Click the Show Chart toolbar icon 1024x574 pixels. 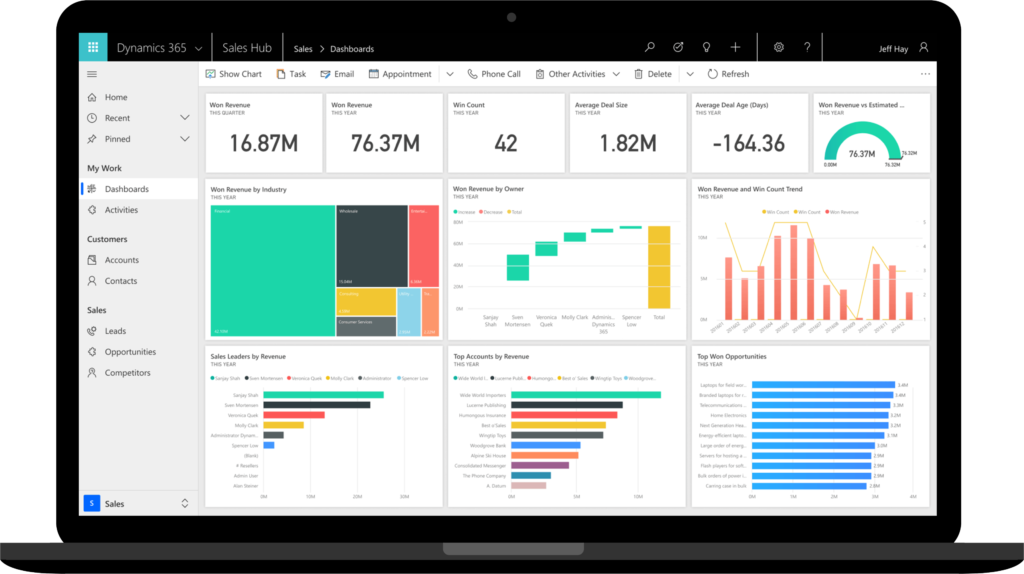[x=210, y=74]
